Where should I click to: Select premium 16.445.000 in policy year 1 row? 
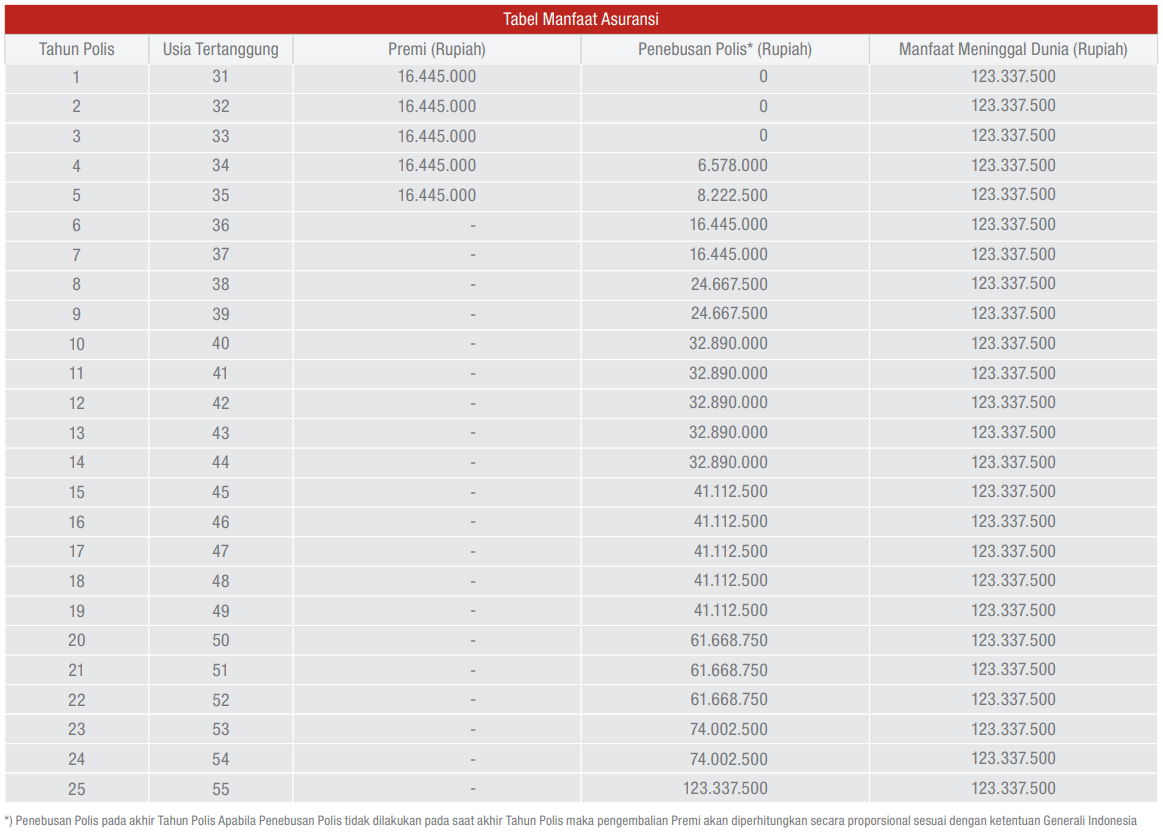tap(437, 76)
